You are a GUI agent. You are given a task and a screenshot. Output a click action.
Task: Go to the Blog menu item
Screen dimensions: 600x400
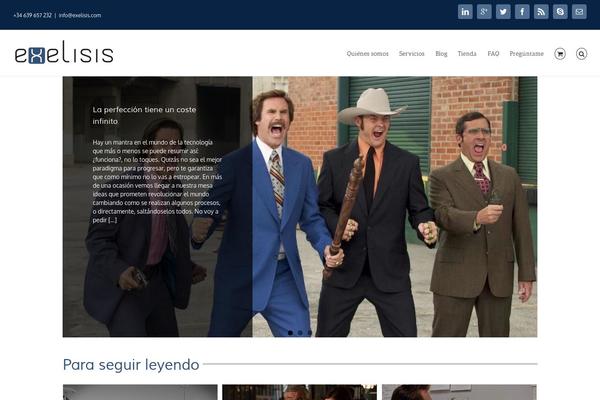point(441,54)
